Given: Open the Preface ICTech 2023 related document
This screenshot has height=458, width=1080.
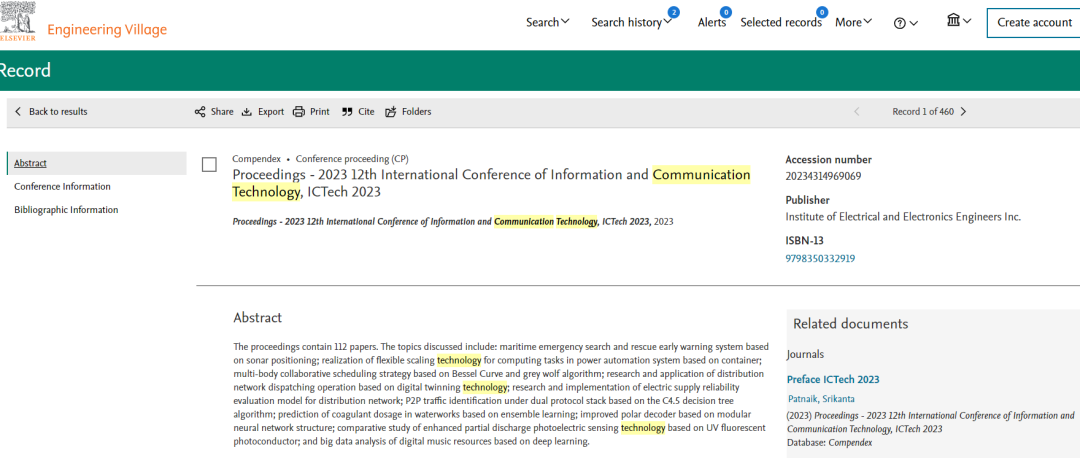Looking at the screenshot, I should coord(833,379).
